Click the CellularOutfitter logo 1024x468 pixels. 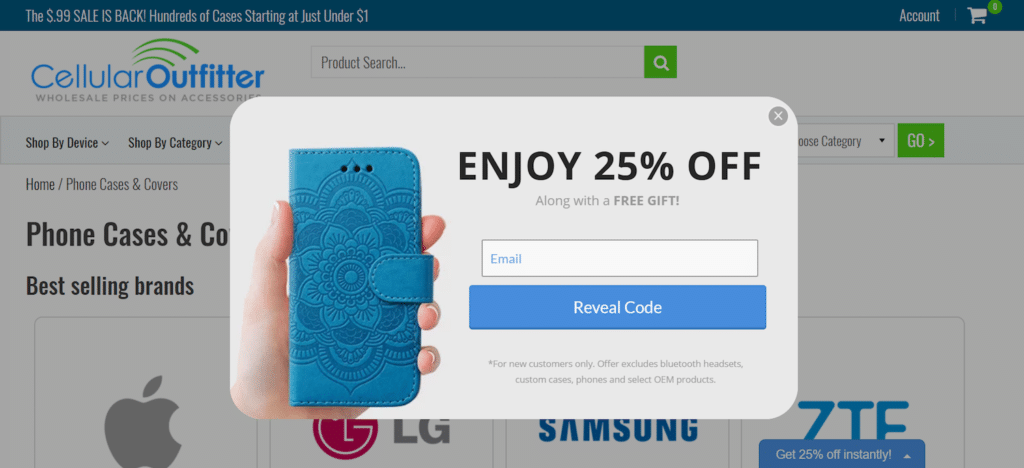click(x=148, y=71)
